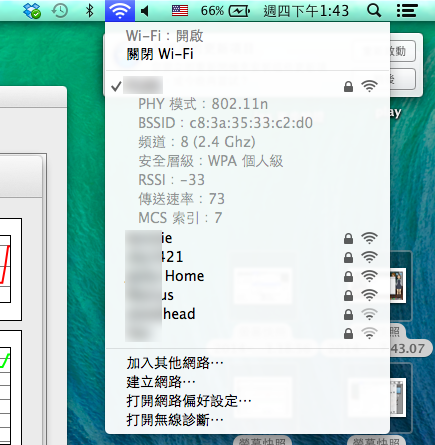The image size is (435, 445).
Task: Open Spotlight search magnifier
Action: [374, 11]
